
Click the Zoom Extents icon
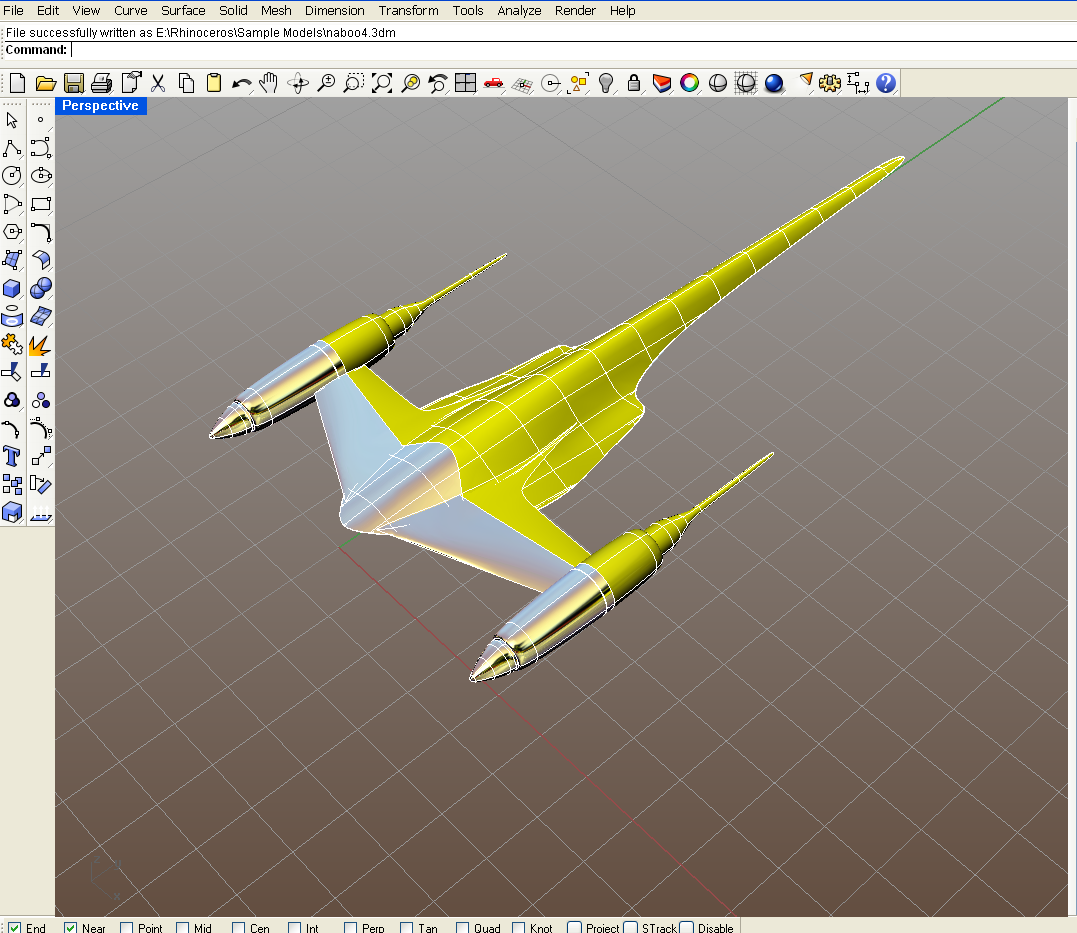pyautogui.click(x=382, y=83)
